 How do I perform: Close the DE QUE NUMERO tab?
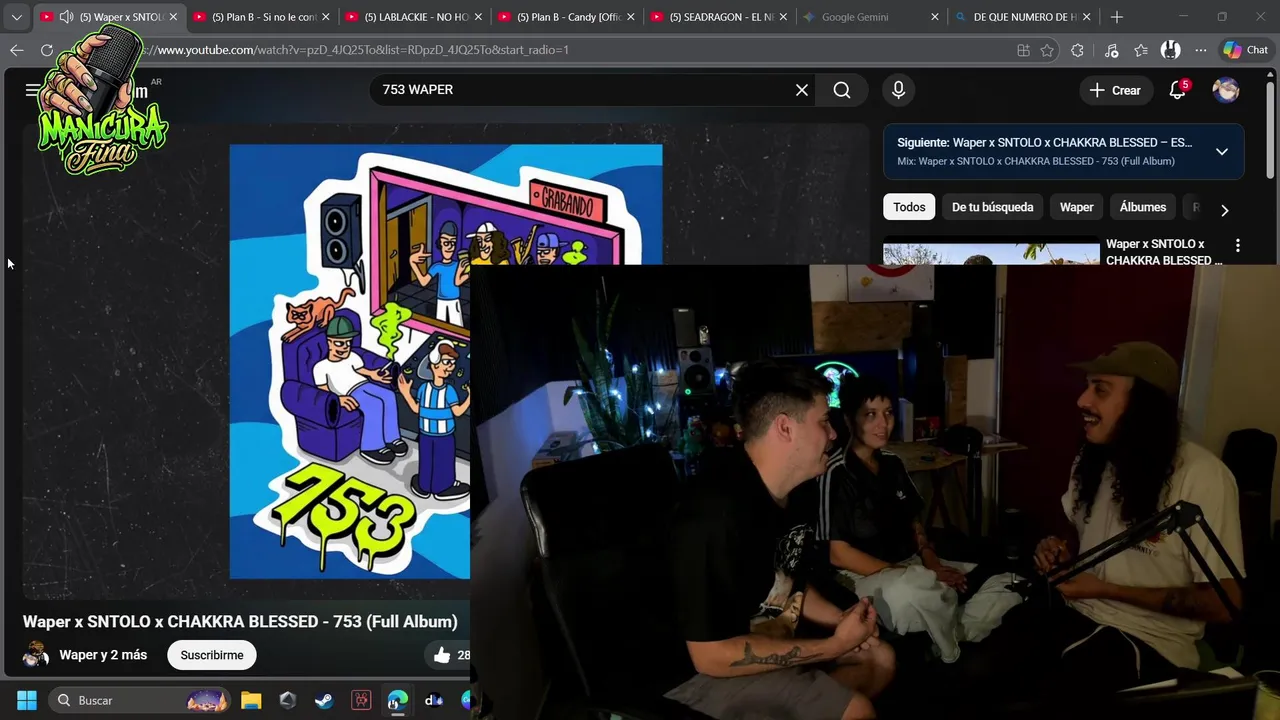pyautogui.click(x=1086, y=17)
